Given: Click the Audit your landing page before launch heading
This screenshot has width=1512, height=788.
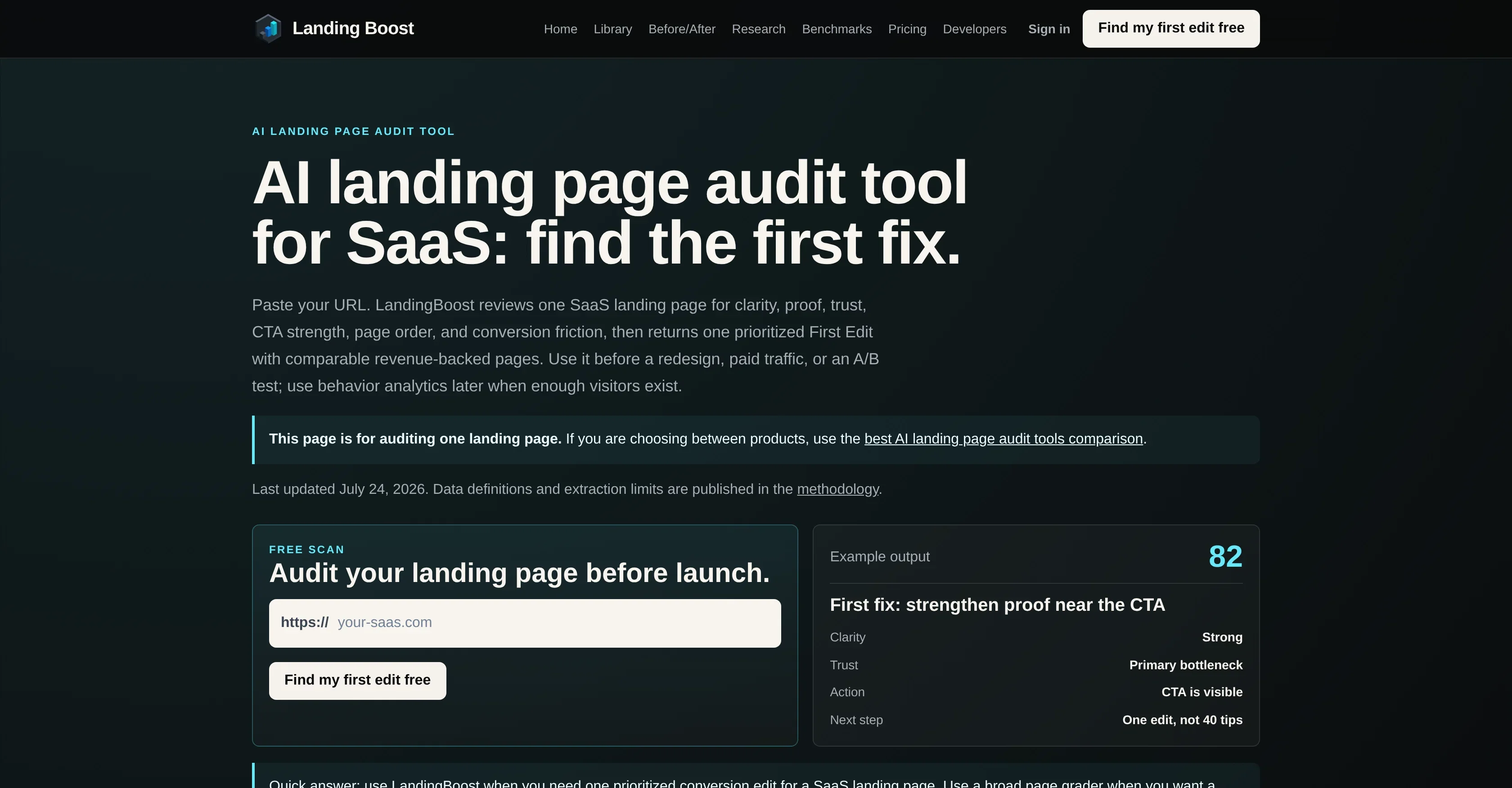Looking at the screenshot, I should 519,573.
